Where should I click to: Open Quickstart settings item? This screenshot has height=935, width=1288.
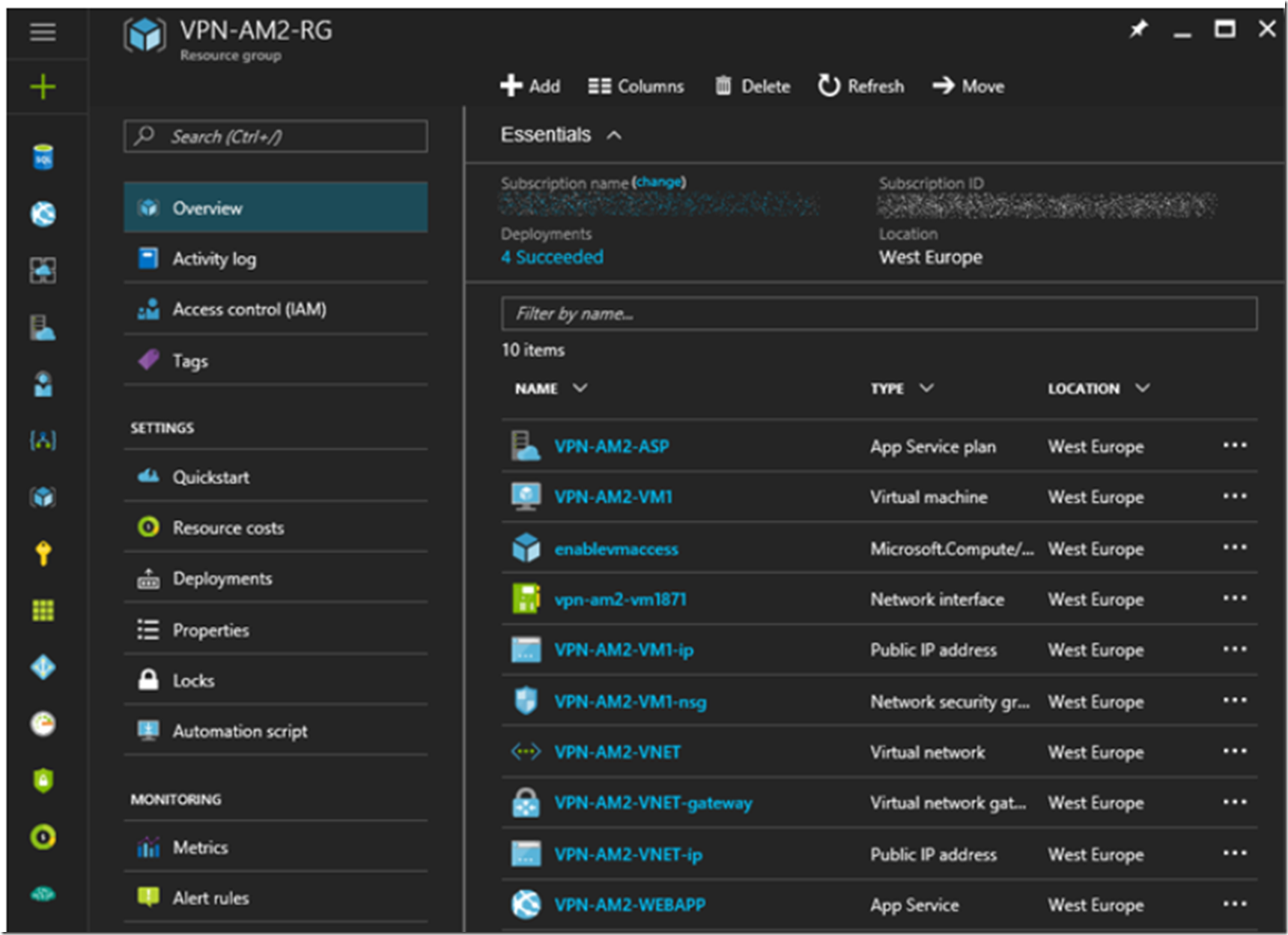pyautogui.click(x=276, y=476)
